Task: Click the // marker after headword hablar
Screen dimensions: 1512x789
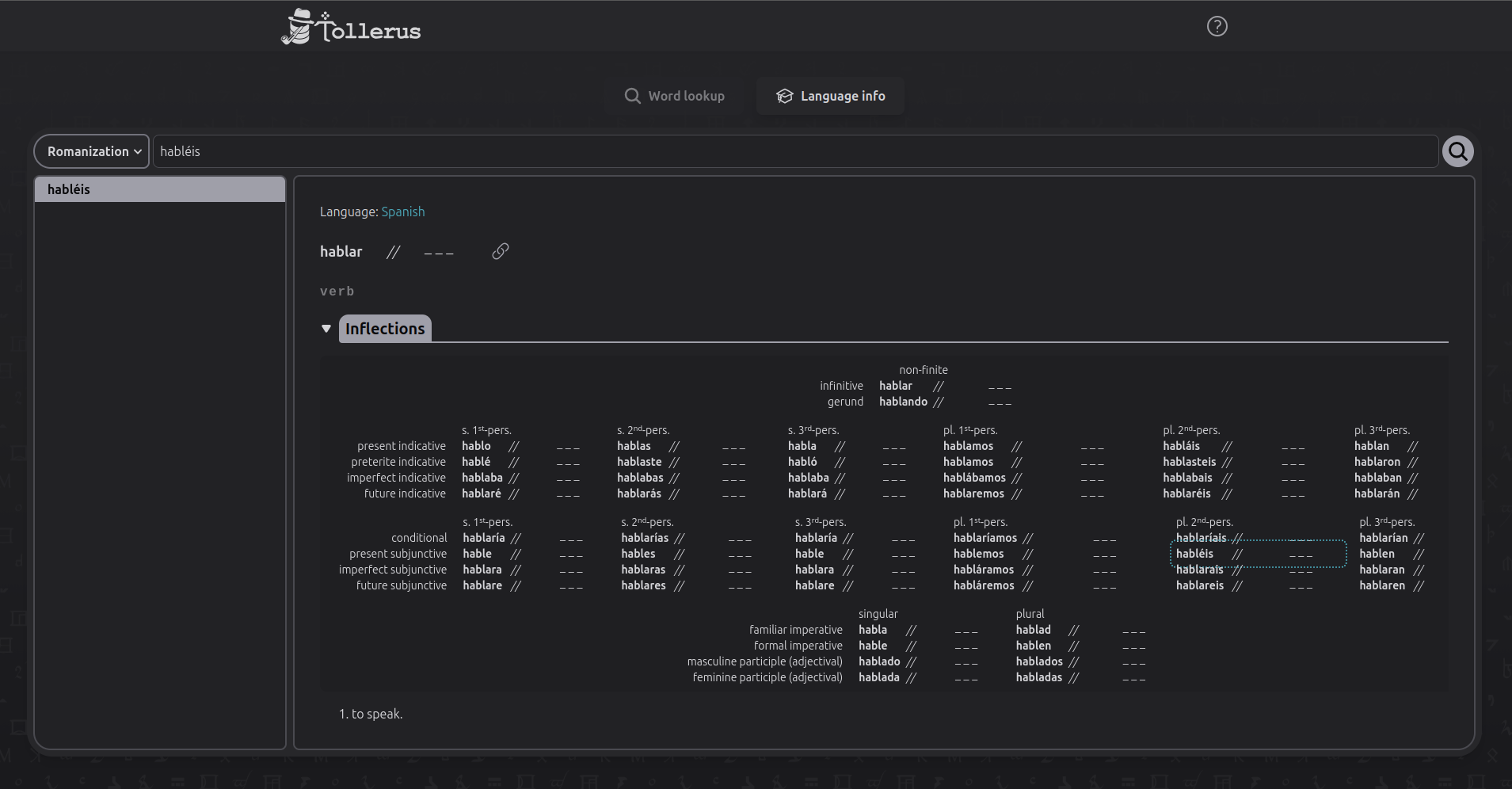Action: point(393,252)
